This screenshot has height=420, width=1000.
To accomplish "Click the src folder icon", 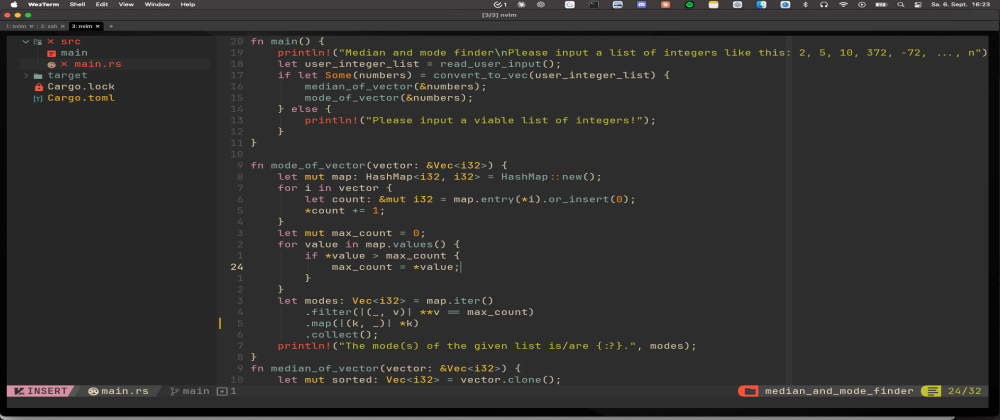I will [38, 41].
